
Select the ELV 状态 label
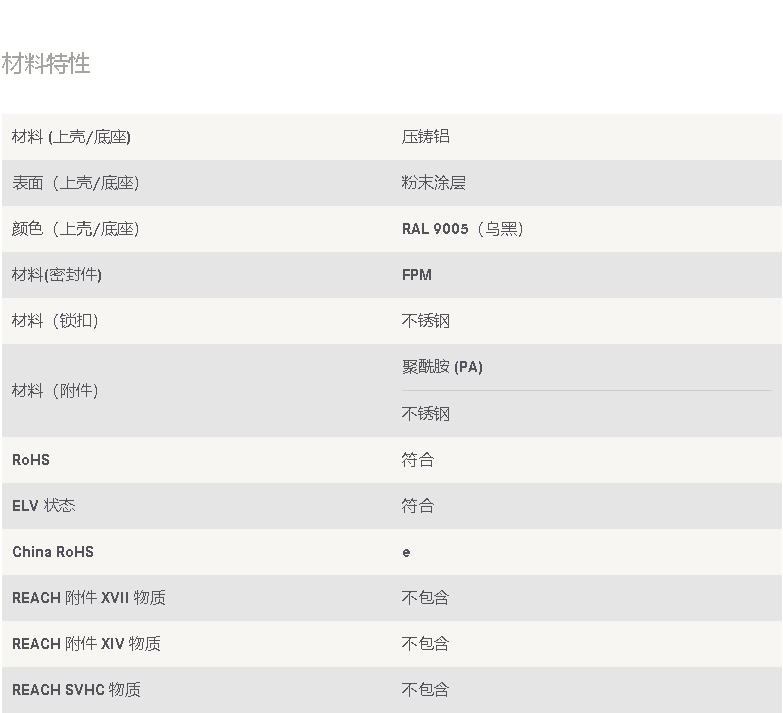coord(44,506)
